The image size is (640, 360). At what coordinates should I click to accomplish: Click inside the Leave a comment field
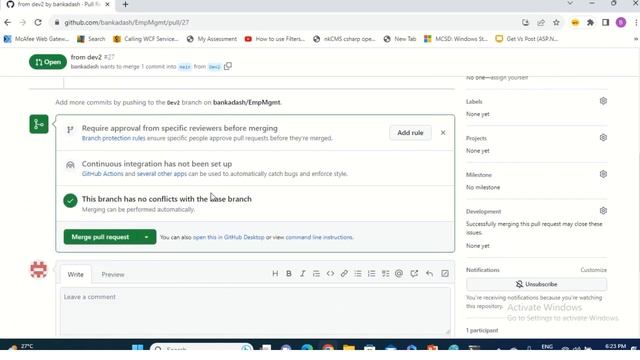[x=256, y=311]
